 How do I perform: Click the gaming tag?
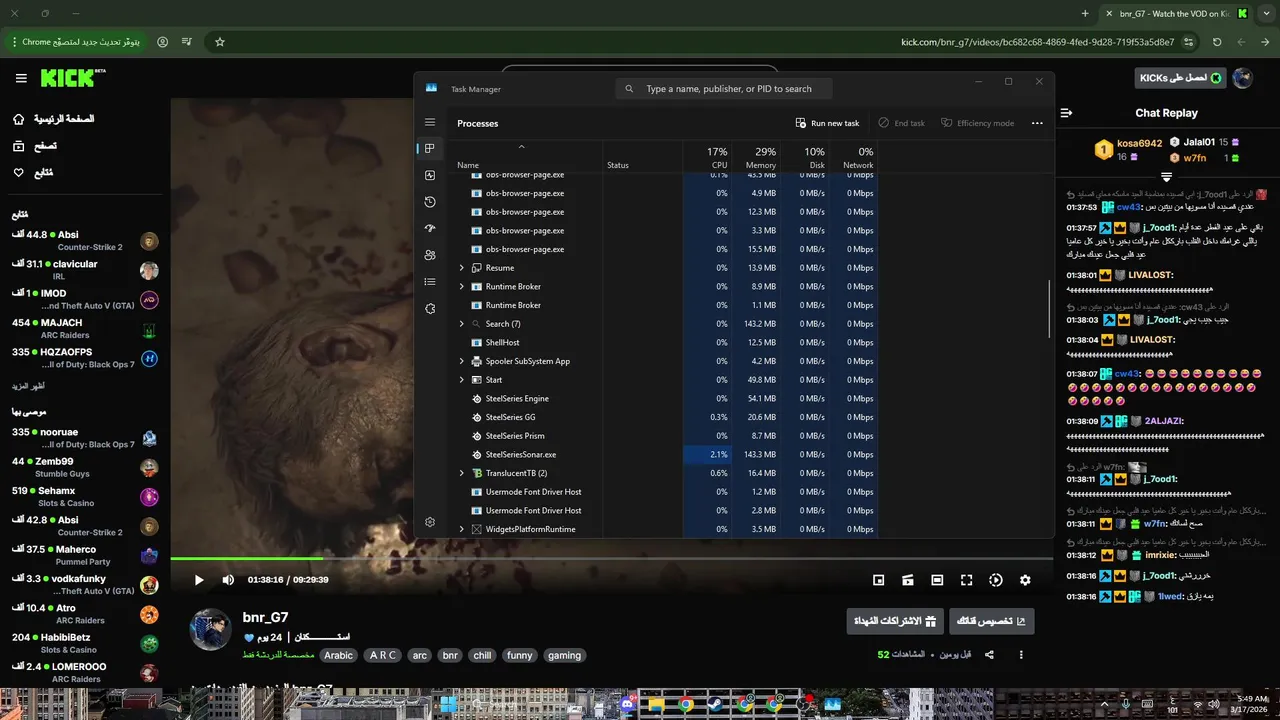pyautogui.click(x=564, y=656)
